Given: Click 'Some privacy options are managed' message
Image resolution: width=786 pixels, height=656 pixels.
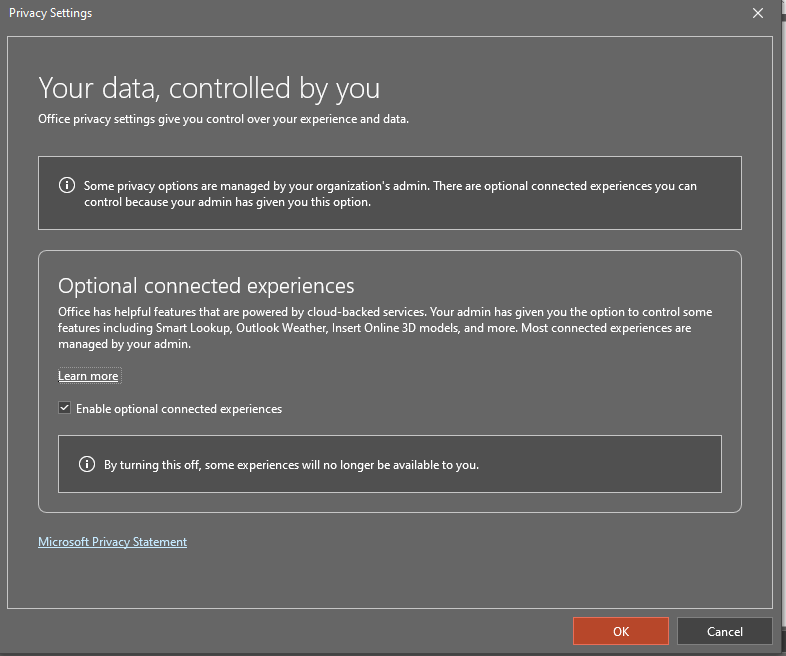Looking at the screenshot, I should point(390,194).
